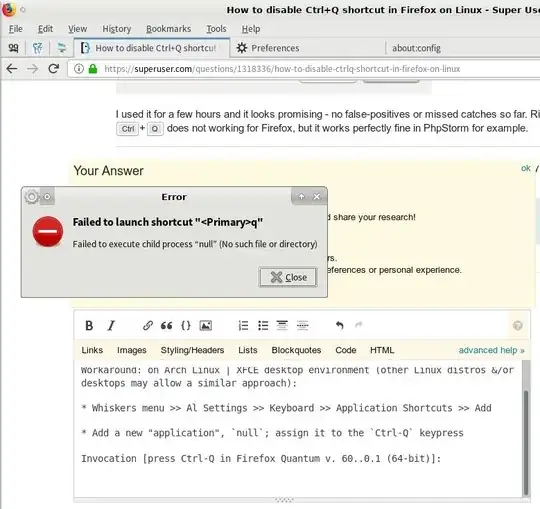Click the third pinned tab icon

point(62,48)
